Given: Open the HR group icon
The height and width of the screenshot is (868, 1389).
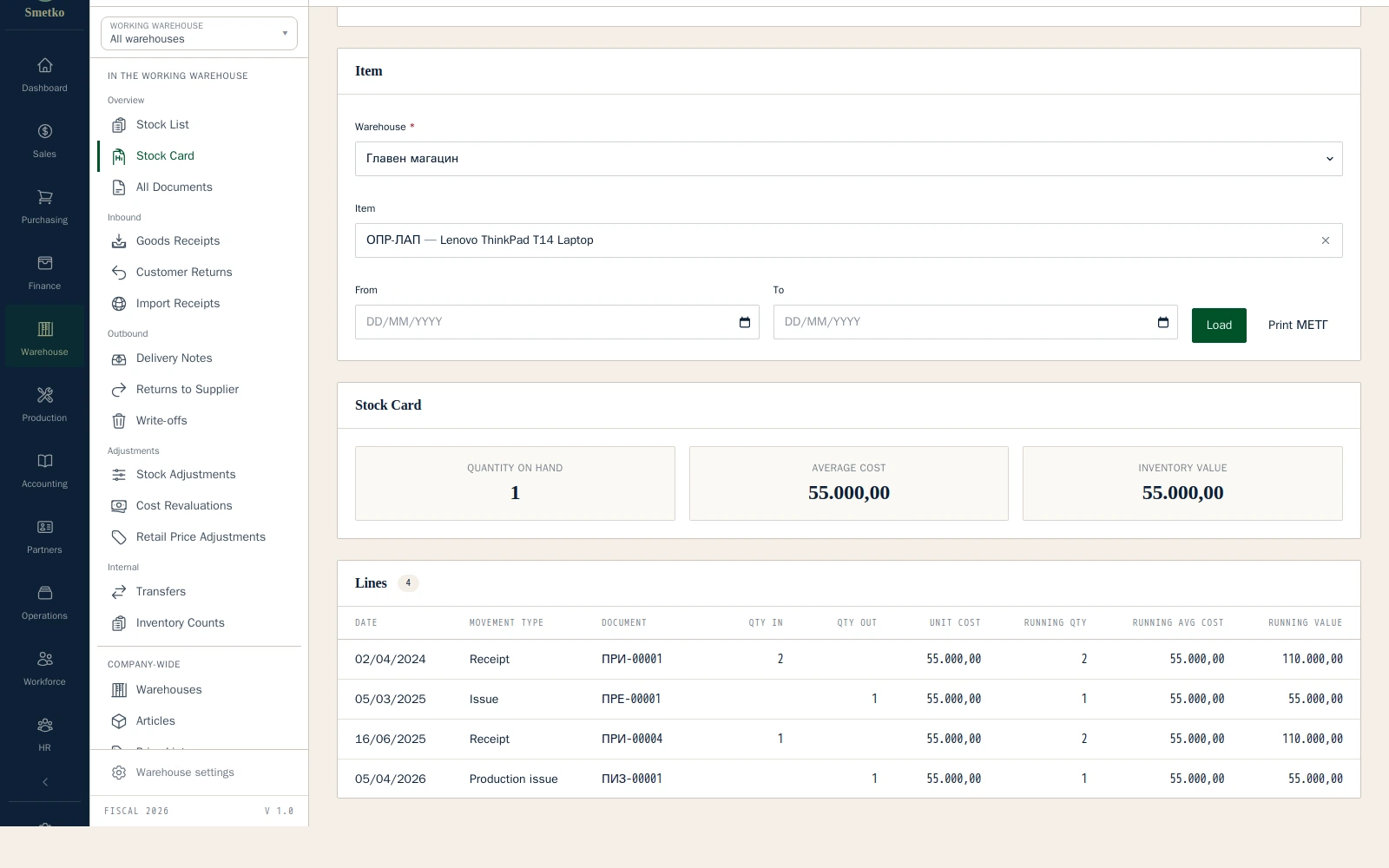Looking at the screenshot, I should point(45,725).
